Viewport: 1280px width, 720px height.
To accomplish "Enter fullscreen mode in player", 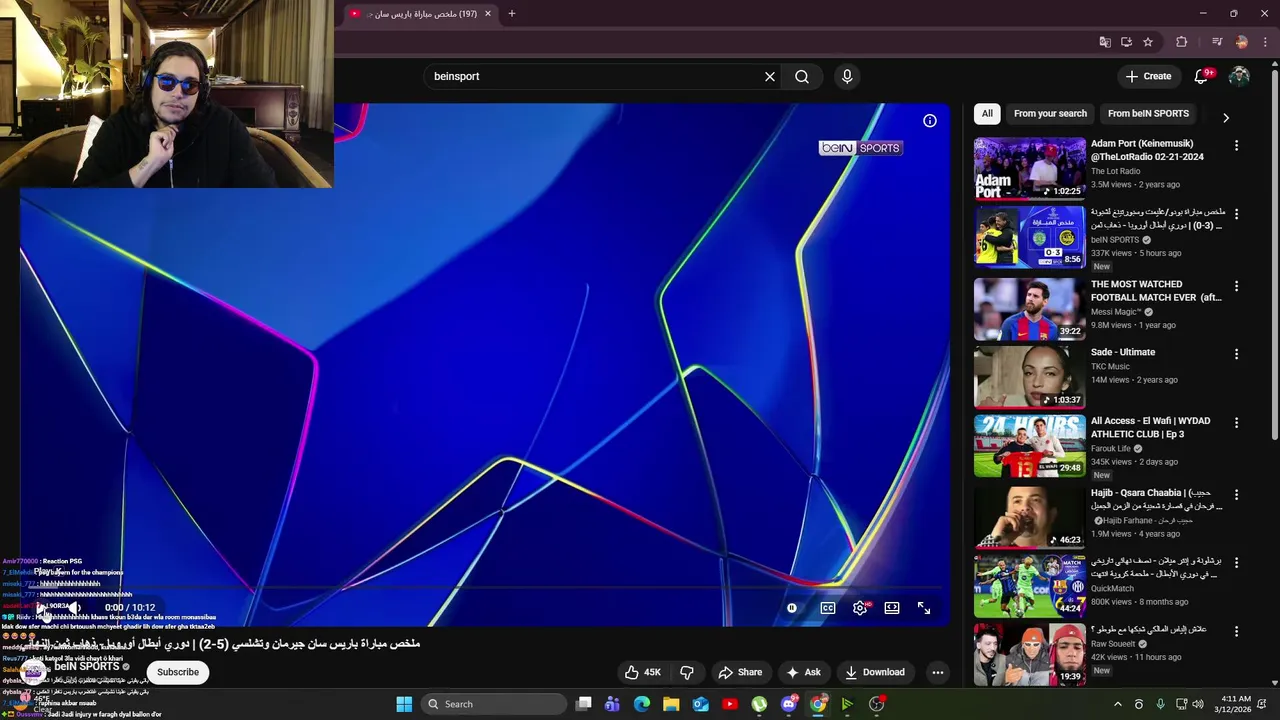I will tap(924, 608).
